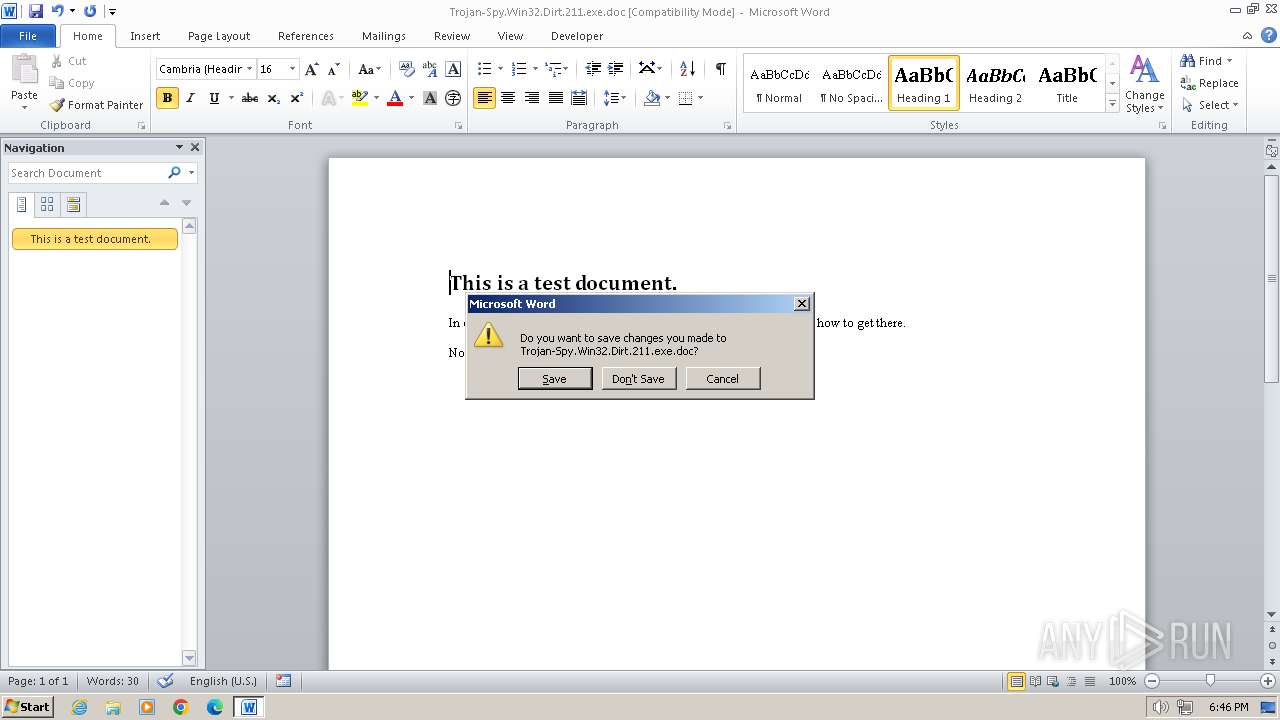Click the Format Painter tool
The height and width of the screenshot is (720, 1280).
tap(96, 105)
